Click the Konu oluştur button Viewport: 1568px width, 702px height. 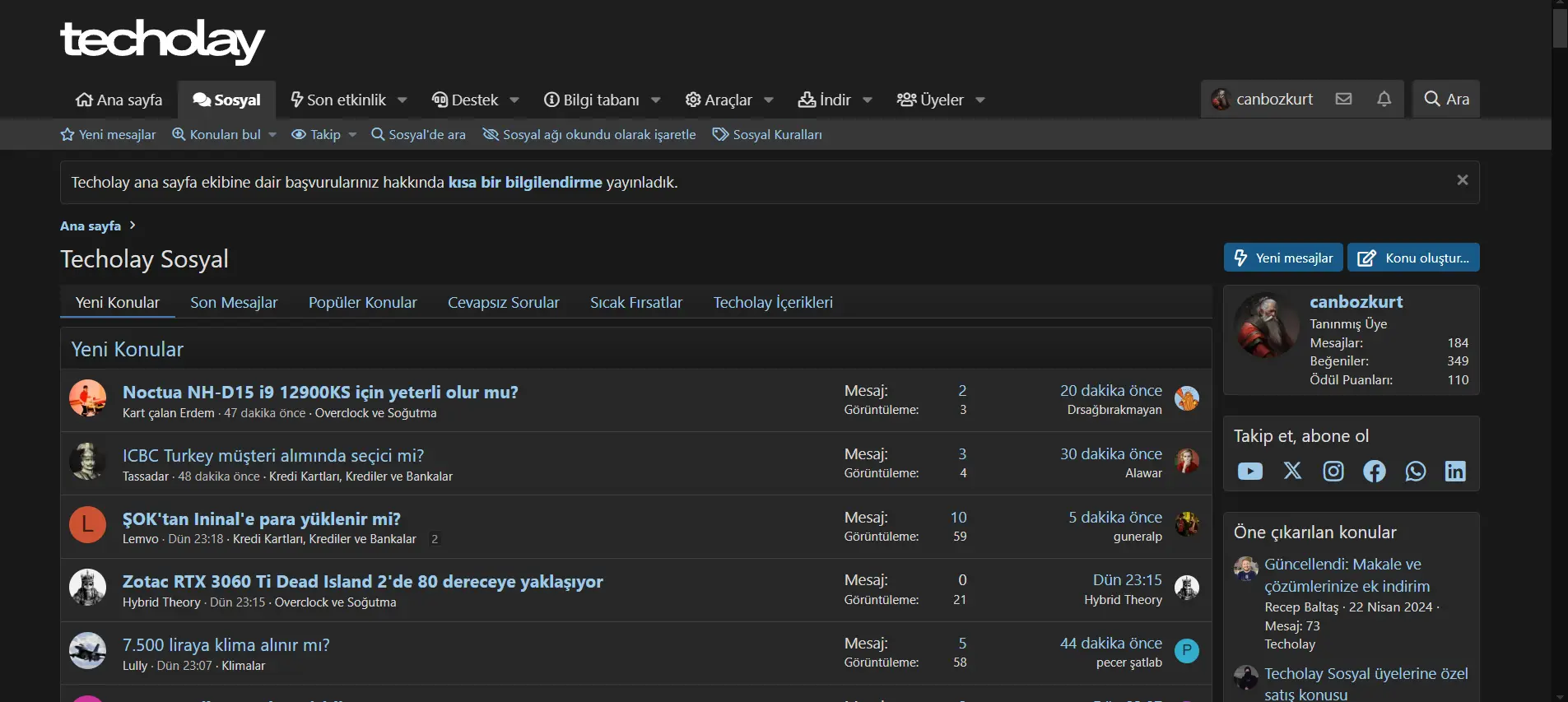(x=1413, y=258)
